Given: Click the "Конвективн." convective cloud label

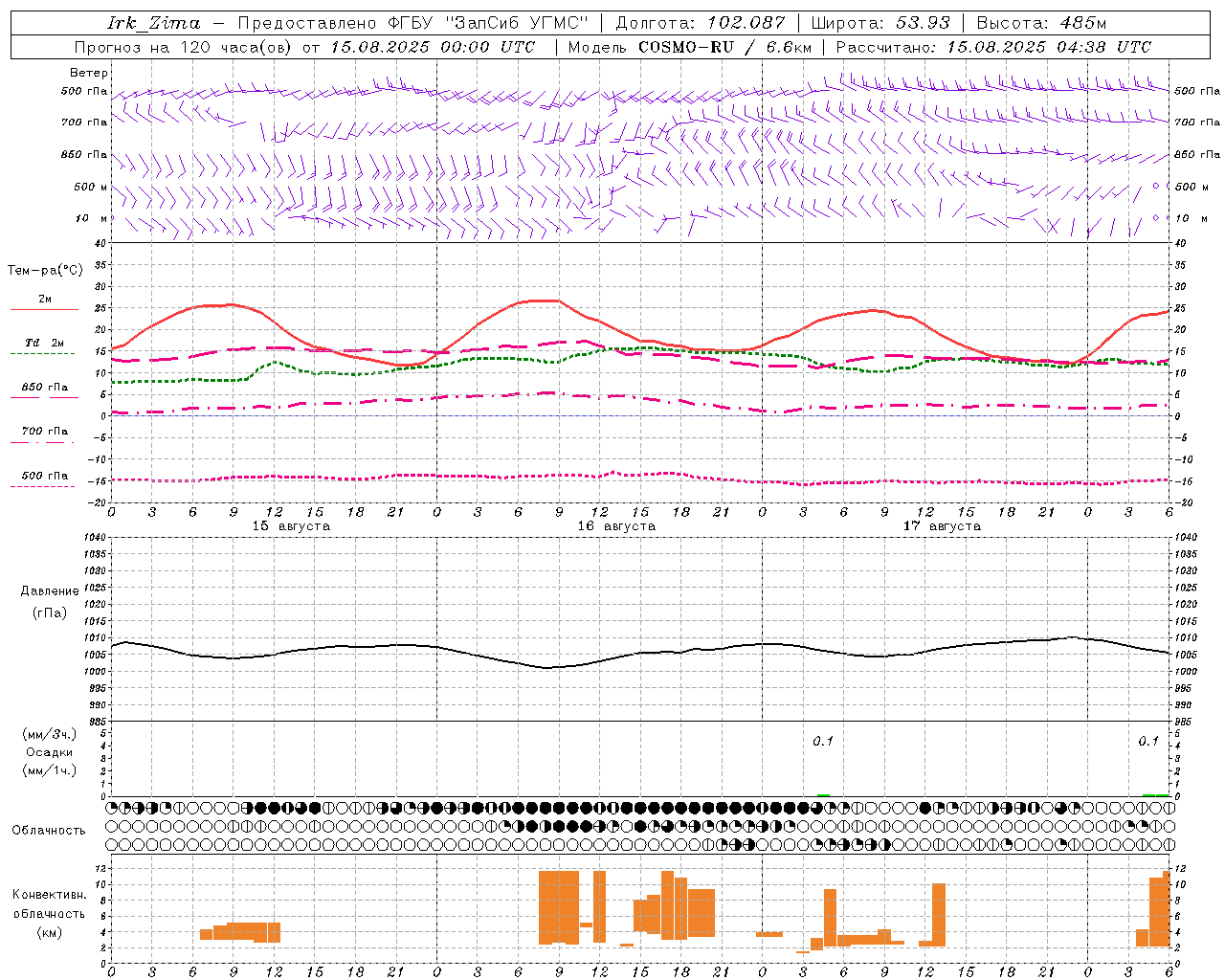Looking at the screenshot, I should [50, 894].
